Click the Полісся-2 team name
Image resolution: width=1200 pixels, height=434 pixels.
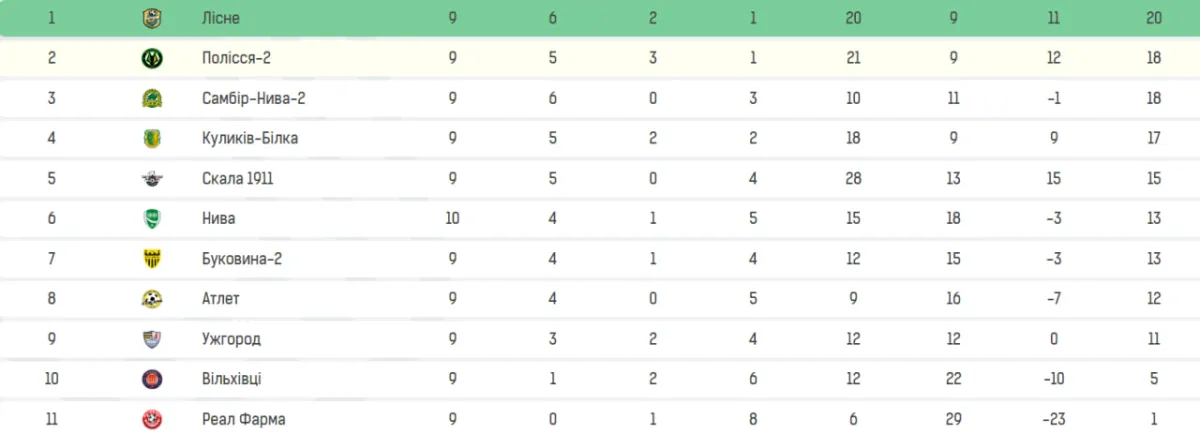(236, 58)
